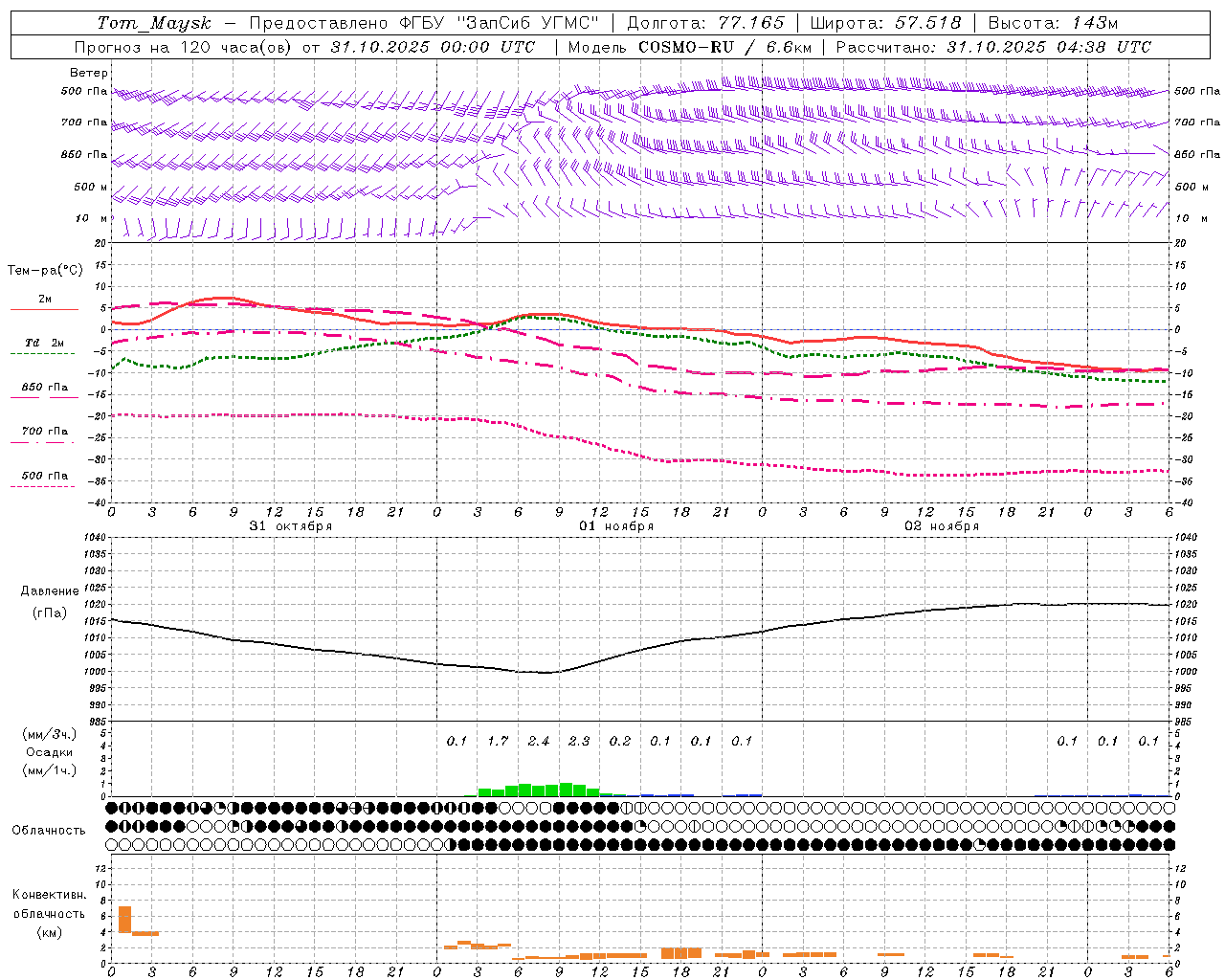The image size is (1225, 980).
Task: Click the 500 м wind level label on right
Action: [x=1191, y=187]
